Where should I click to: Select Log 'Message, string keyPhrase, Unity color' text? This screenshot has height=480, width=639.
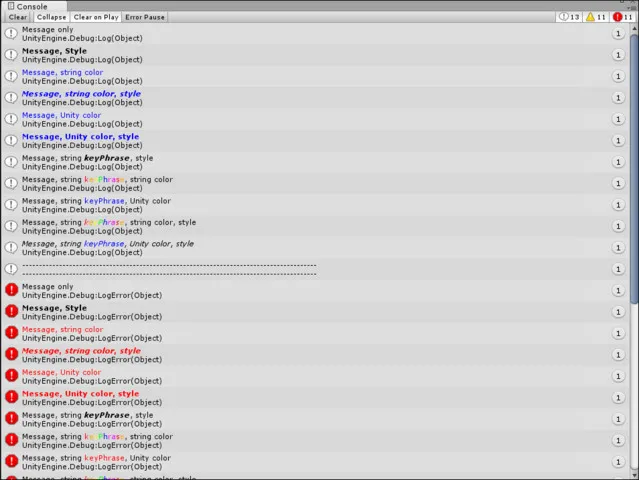tap(96, 201)
